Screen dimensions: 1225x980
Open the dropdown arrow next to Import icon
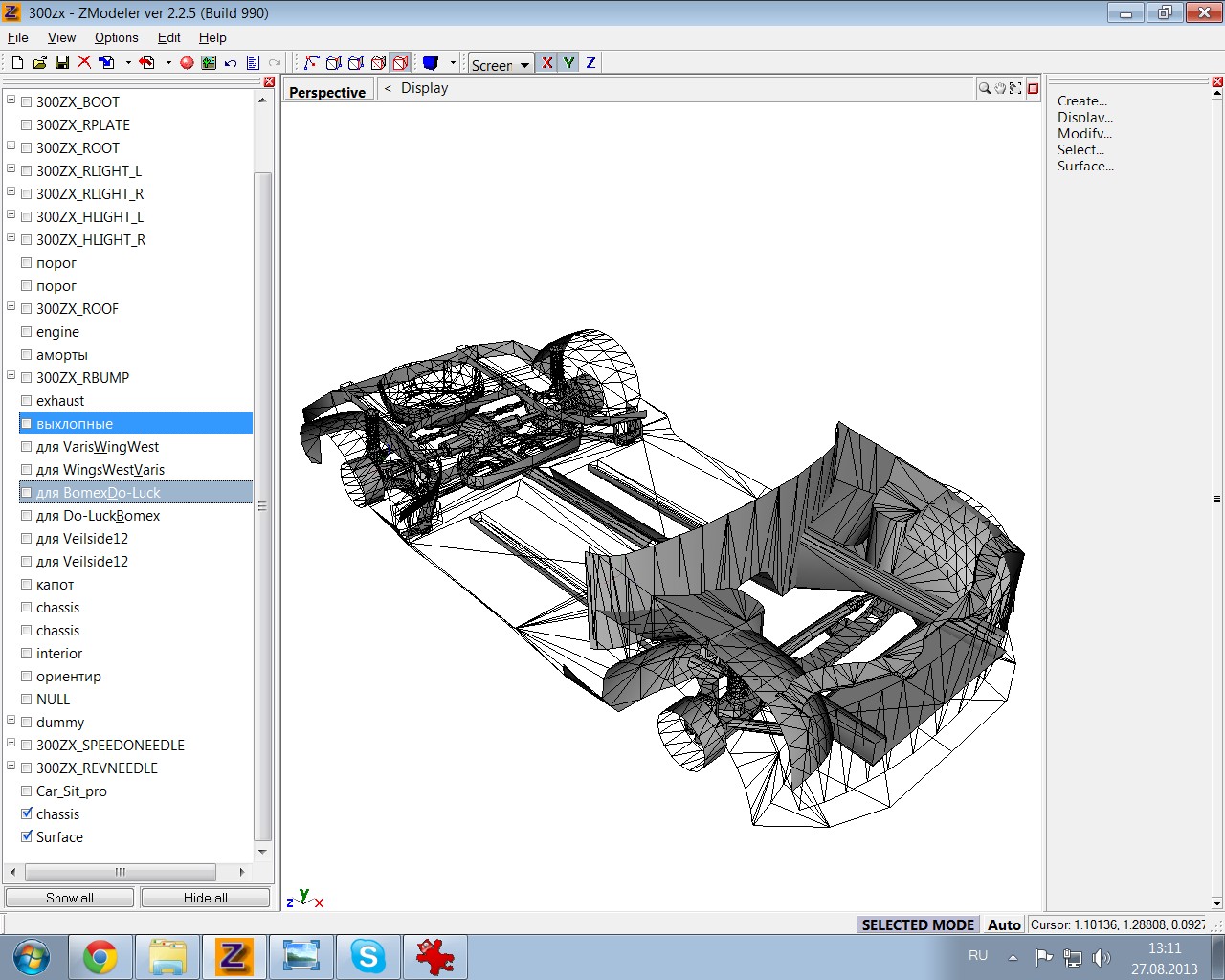pyautogui.click(x=128, y=62)
